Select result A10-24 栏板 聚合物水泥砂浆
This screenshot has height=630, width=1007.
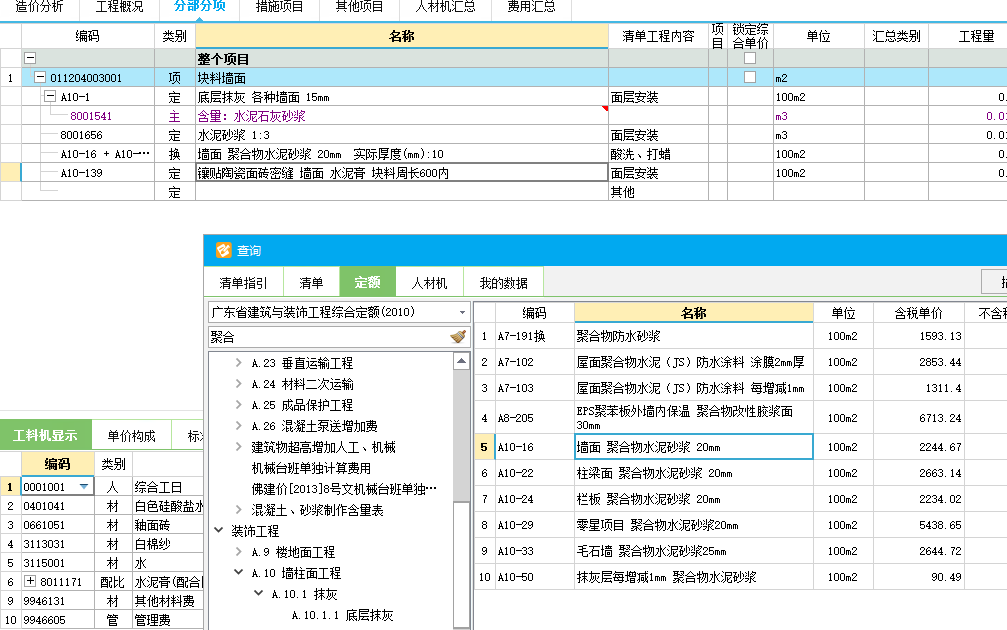[x=694, y=499]
